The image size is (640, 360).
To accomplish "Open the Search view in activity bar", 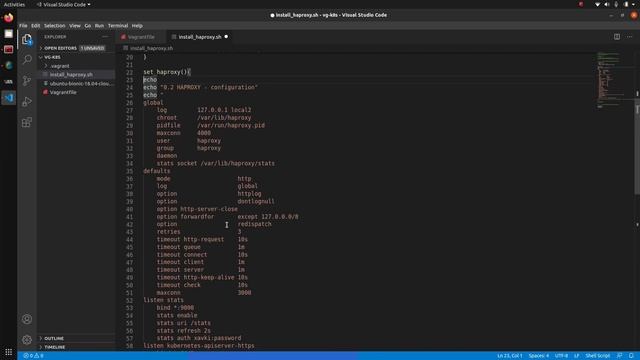I will tap(27, 60).
